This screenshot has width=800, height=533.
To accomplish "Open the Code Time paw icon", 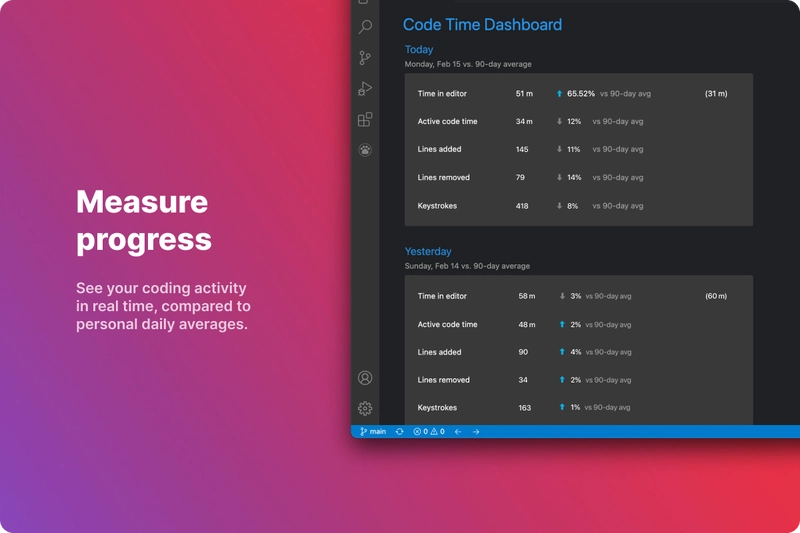I will point(365,150).
